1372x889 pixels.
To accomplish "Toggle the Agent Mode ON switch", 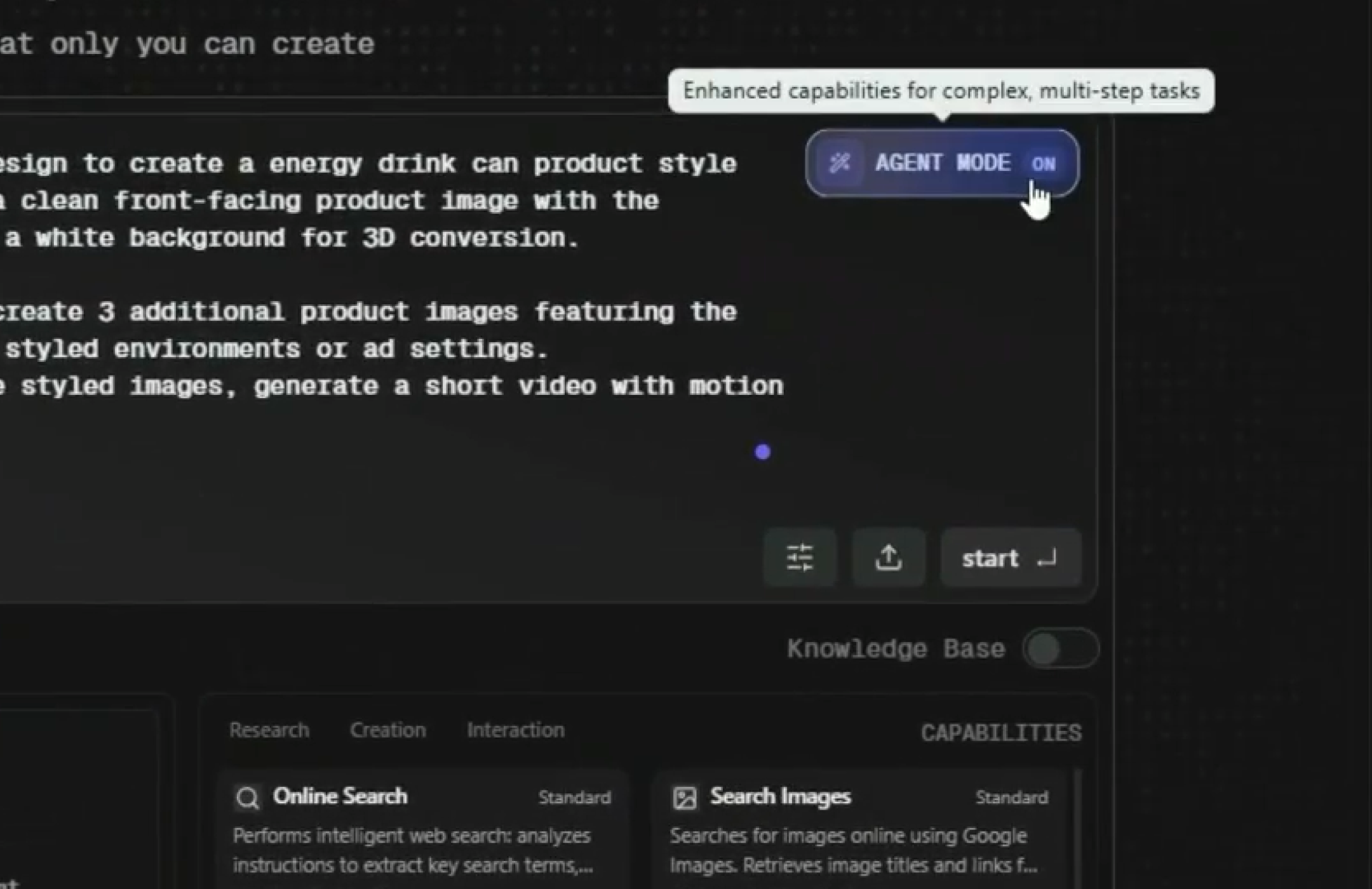I will [942, 163].
